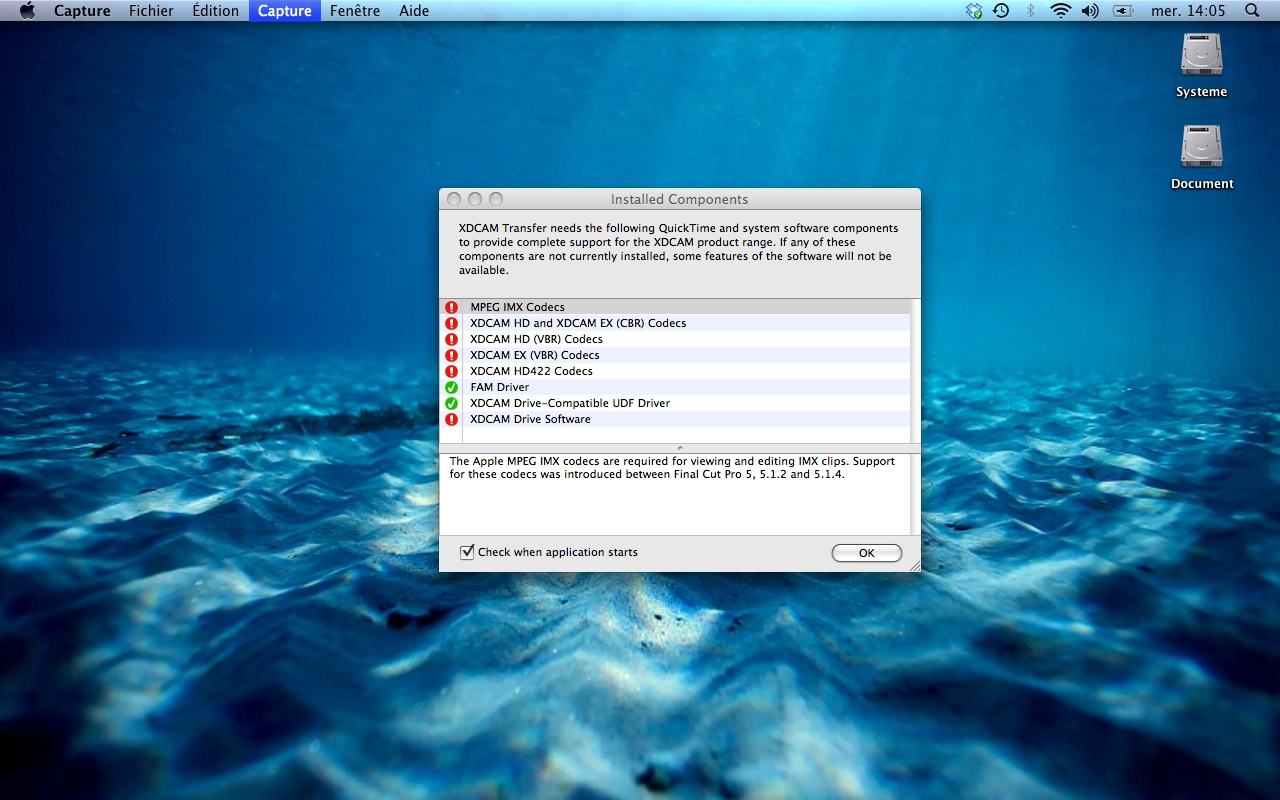Select the XDCAM Drive Software row
Screen dimensions: 1280x800
point(676,419)
